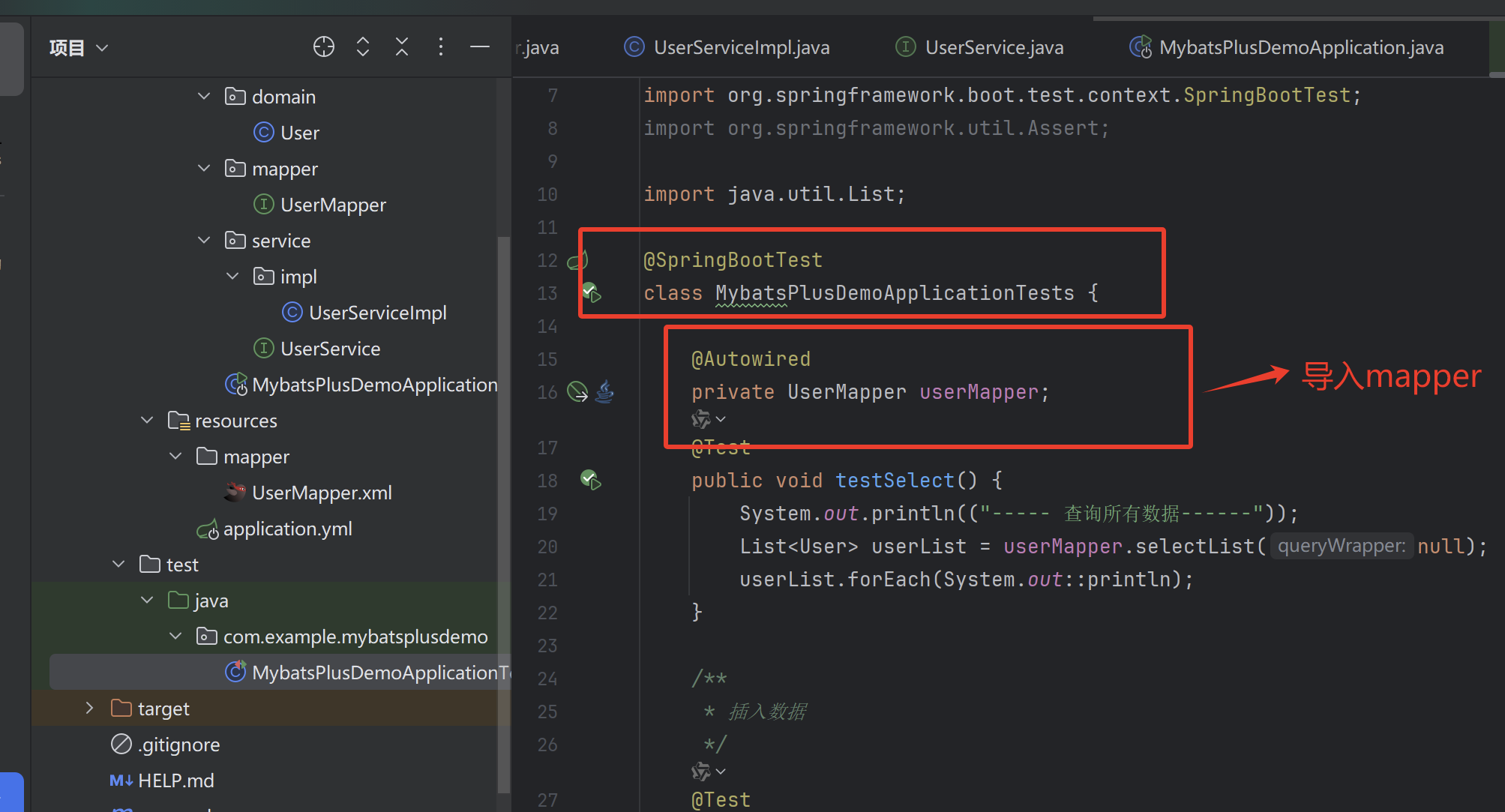Collapse the resources folder
The image size is (1505, 812).
[146, 420]
